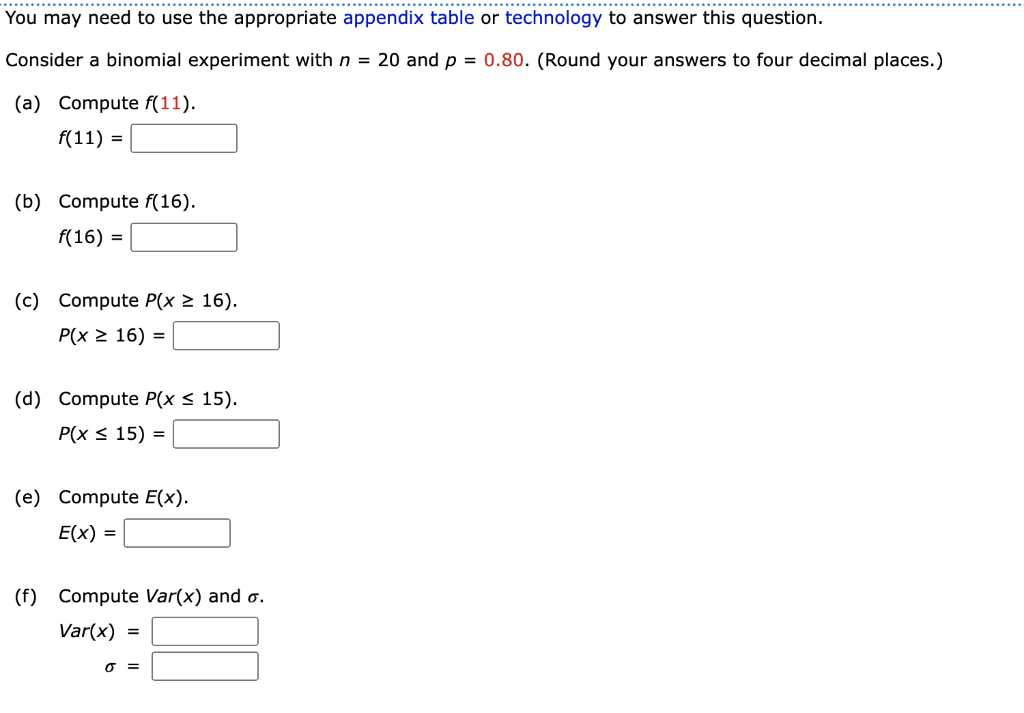The height and width of the screenshot is (713, 1024).
Task: Click the E(x) answer box
Action: (x=177, y=532)
